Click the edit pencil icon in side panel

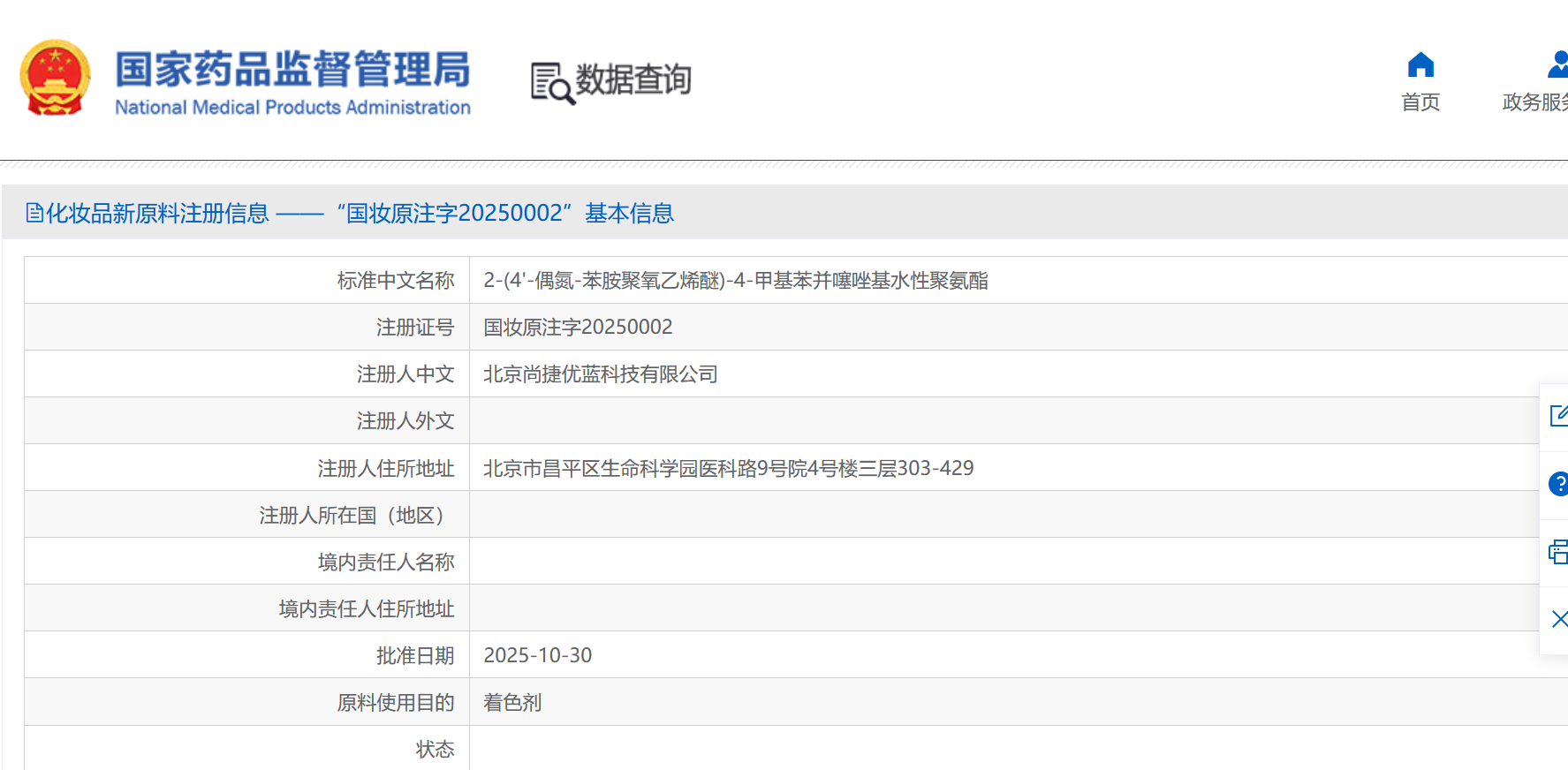[1558, 415]
